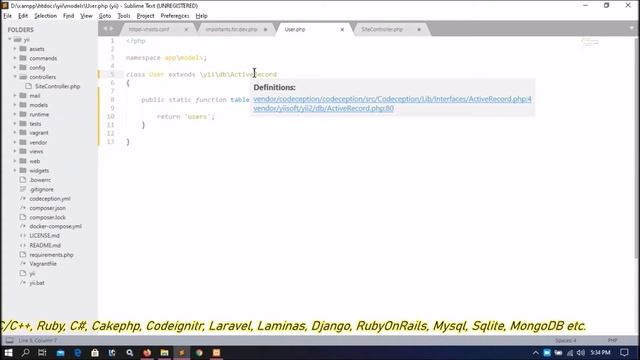
Task: Click the .bowerrc file icon
Action: (23, 180)
